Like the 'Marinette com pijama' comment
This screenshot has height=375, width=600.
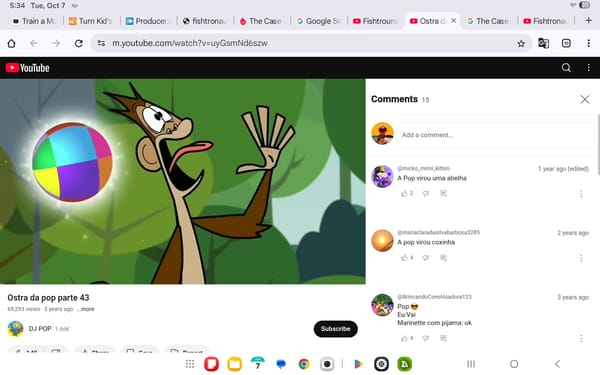pos(404,338)
